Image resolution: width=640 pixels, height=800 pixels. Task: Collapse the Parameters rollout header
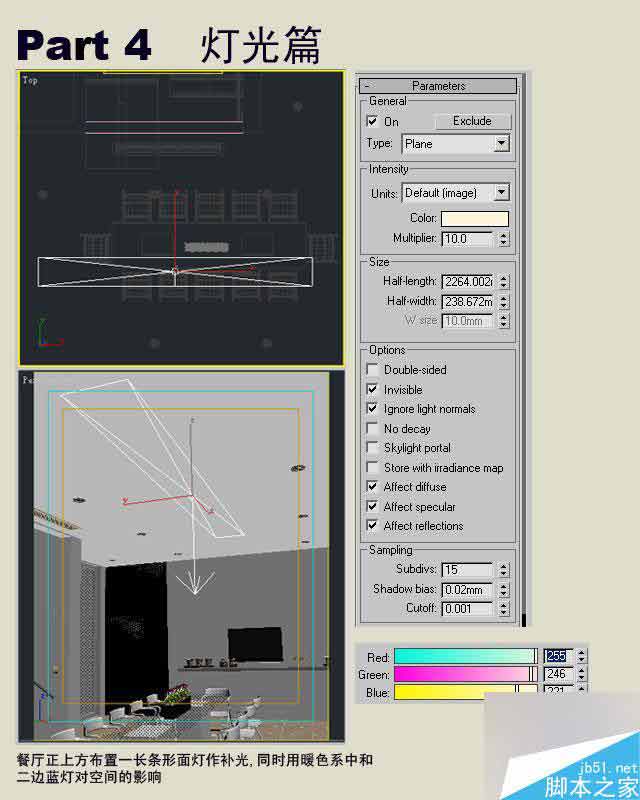pyautogui.click(x=438, y=85)
